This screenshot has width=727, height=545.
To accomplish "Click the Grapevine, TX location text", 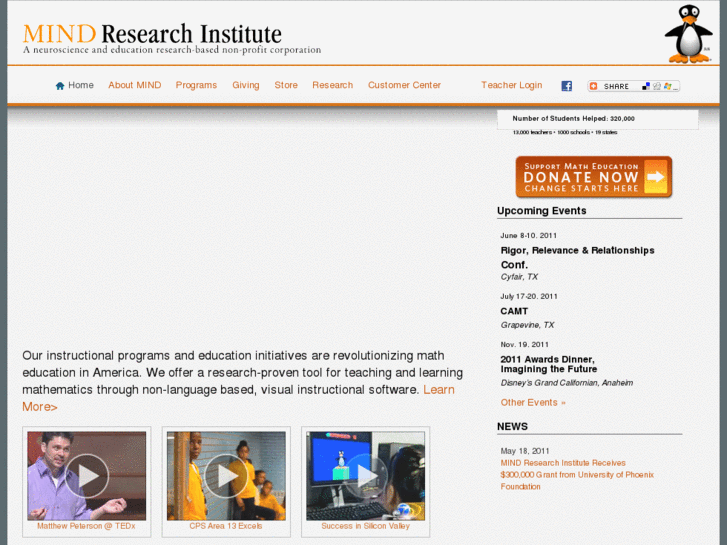I will coord(527,325).
